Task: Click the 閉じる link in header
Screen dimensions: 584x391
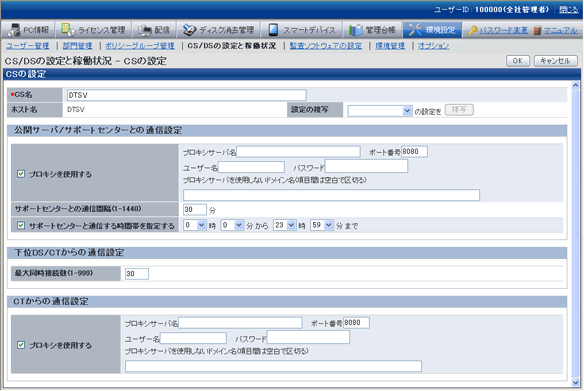Action: 568,10
